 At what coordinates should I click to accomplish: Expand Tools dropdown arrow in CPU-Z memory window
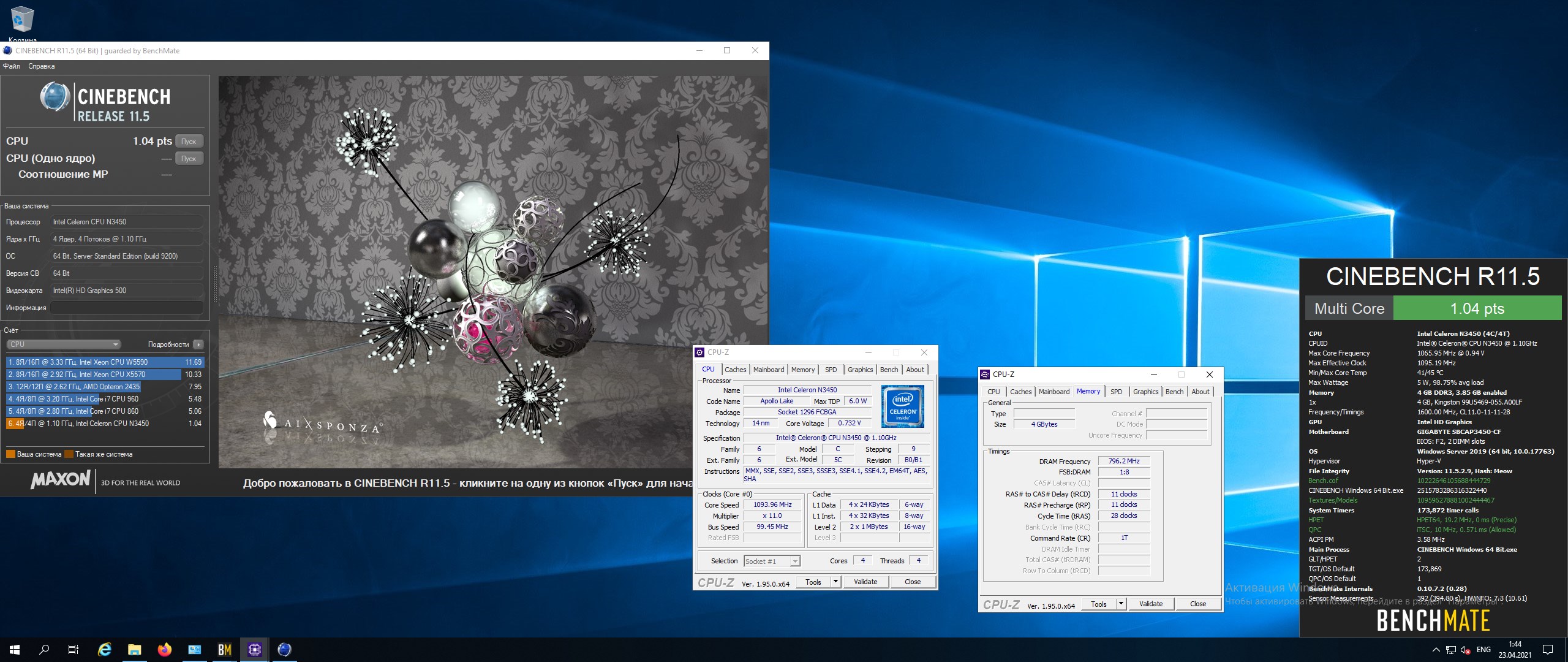[x=1121, y=604]
